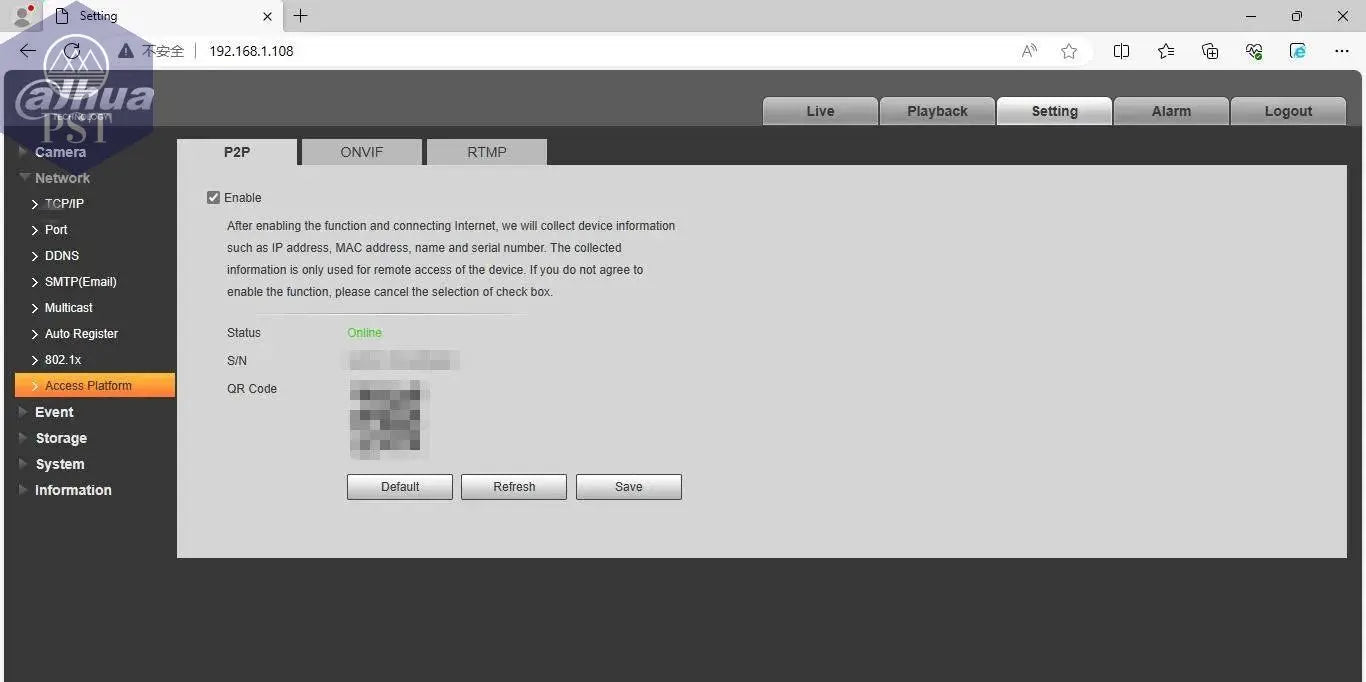1366x682 pixels.
Task: Expand the Camera section in sidebar
Action: [x=60, y=152]
